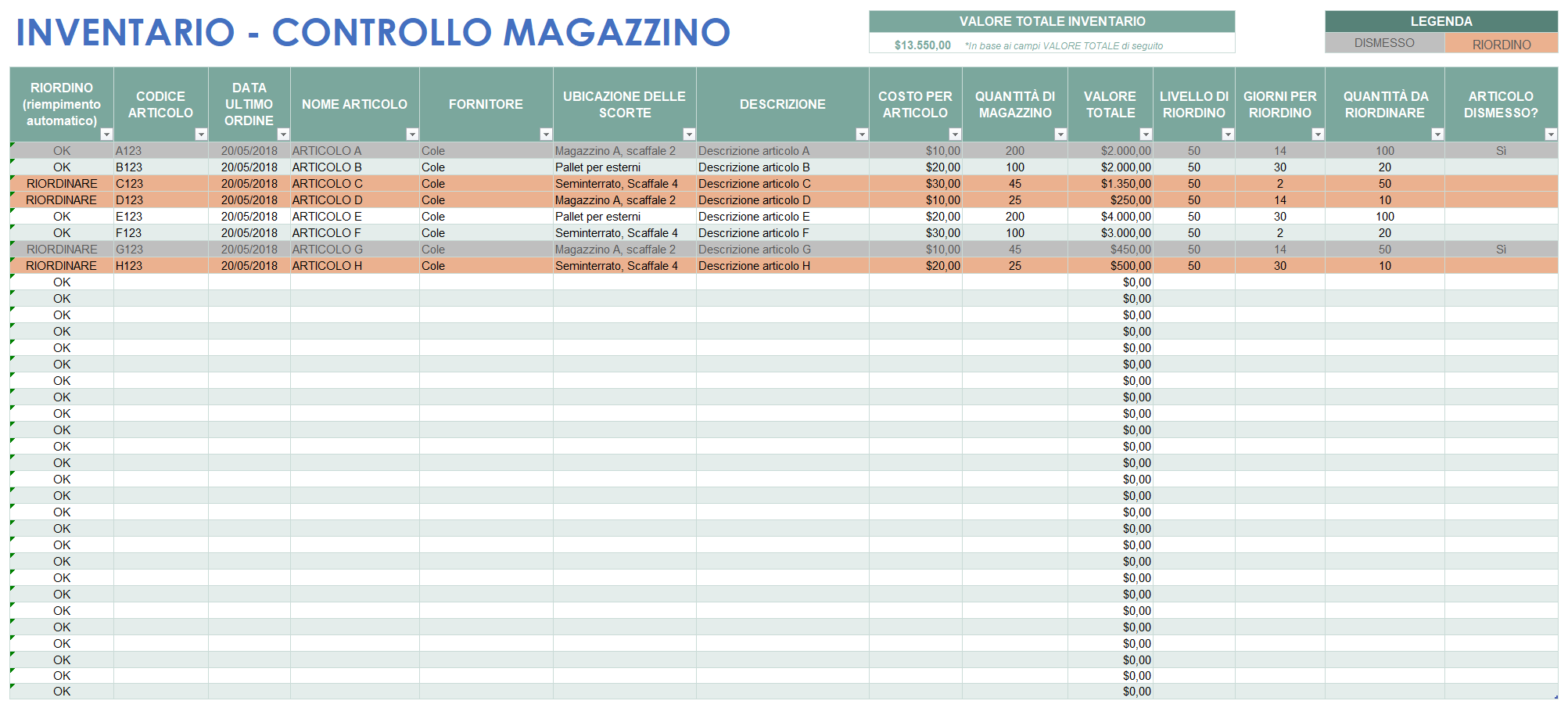Select 'Descrizione articolo G' cell
The image size is (1568, 708).
coord(782,249)
